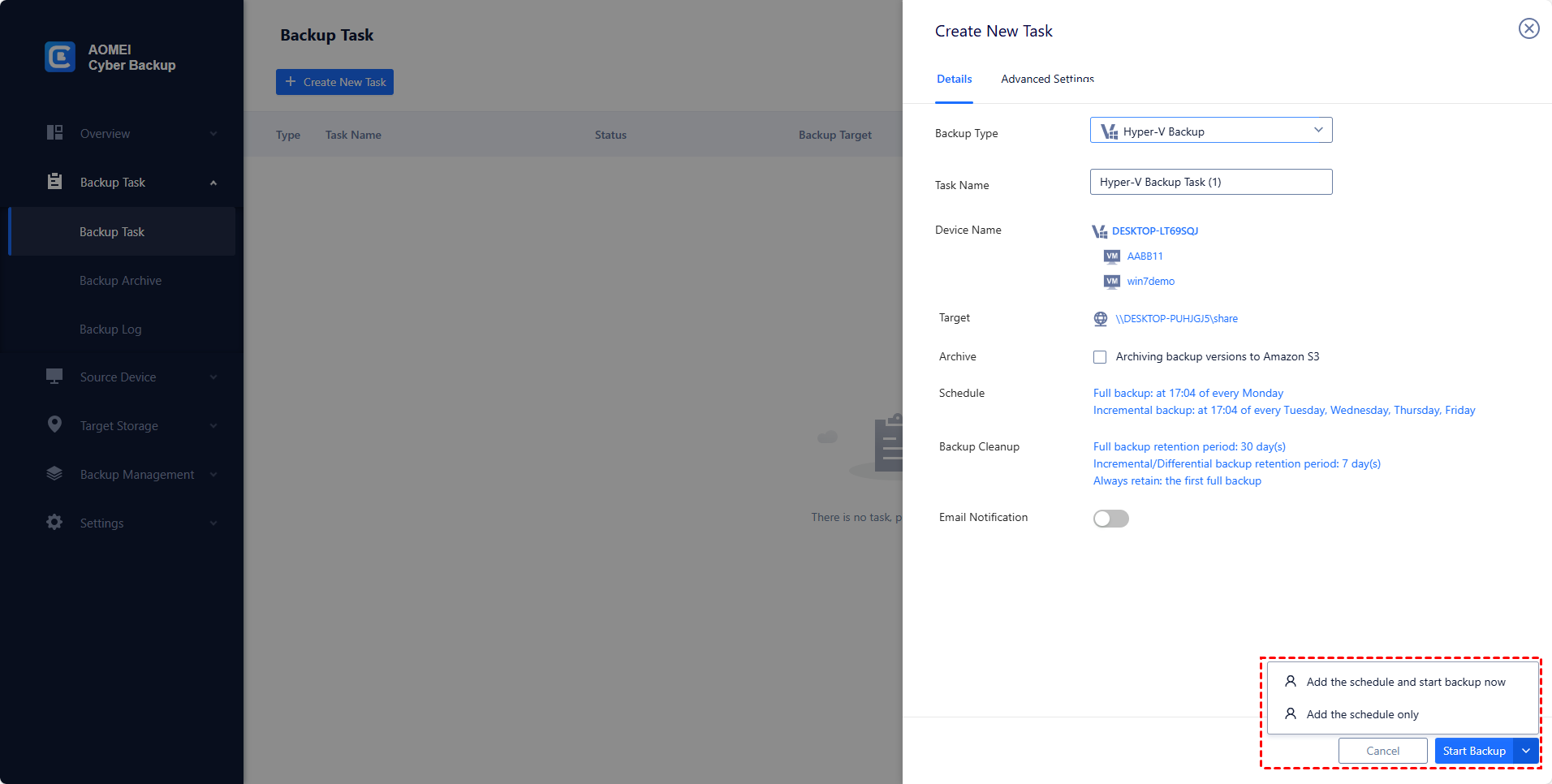Edit the full backup schedule link
Screen dimensions: 1552x784
(1188, 393)
